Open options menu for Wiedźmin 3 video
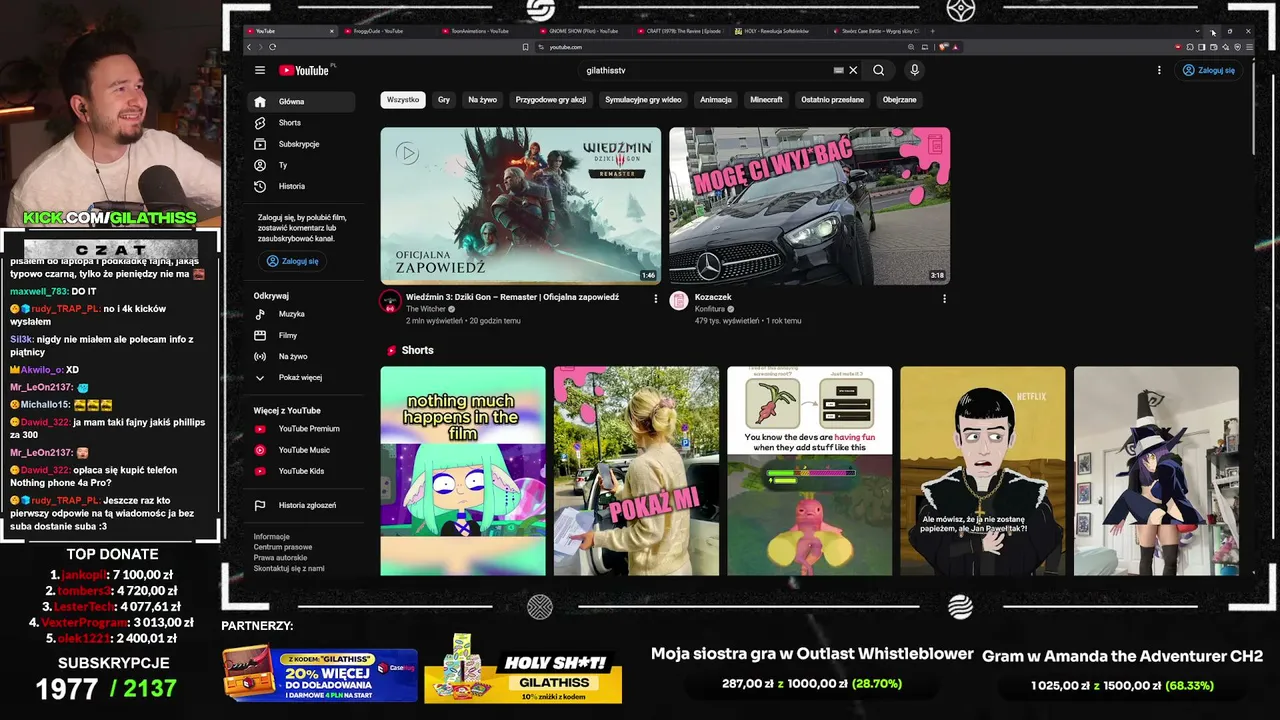Image resolution: width=1280 pixels, height=720 pixels. click(x=656, y=298)
